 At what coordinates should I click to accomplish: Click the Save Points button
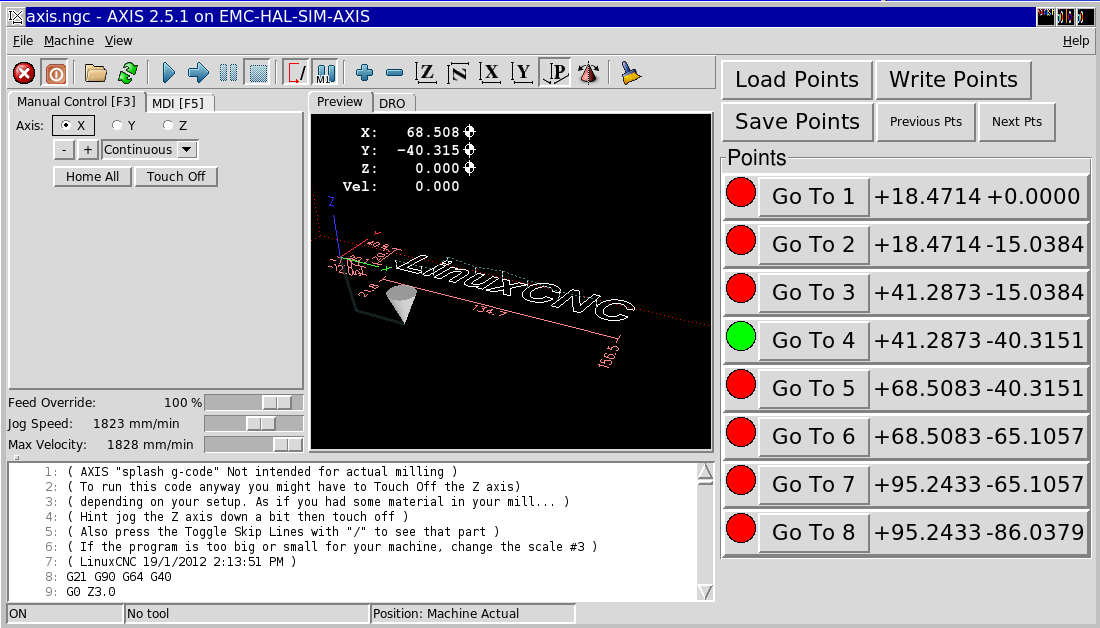797,121
